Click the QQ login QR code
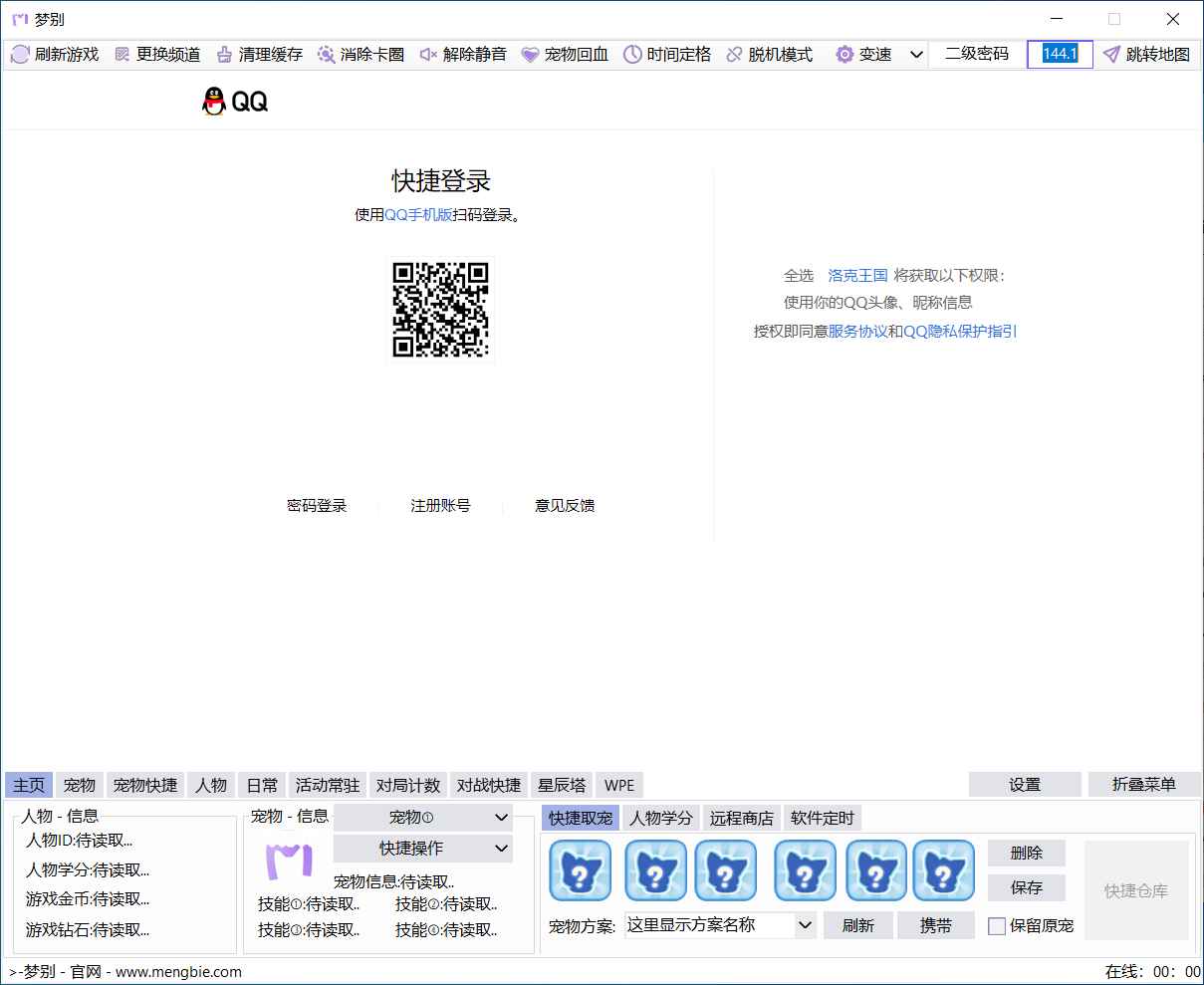The height and width of the screenshot is (985, 1204). click(440, 309)
